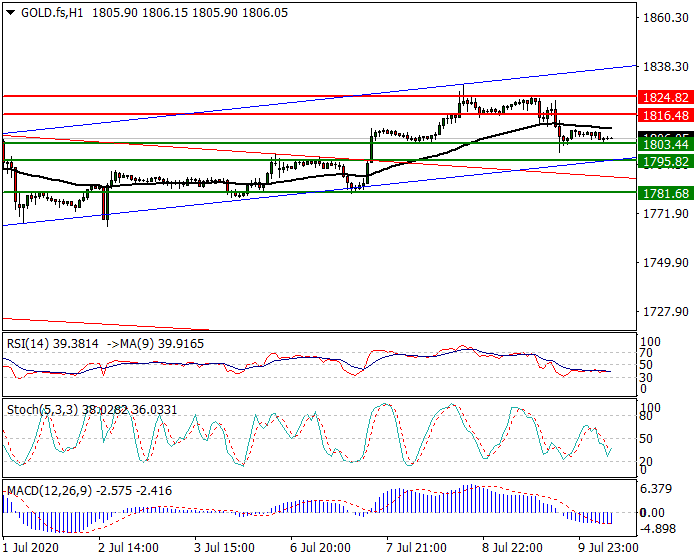Click the RSI 70 level scale value
700x560 pixels.
pyautogui.click(x=646, y=353)
